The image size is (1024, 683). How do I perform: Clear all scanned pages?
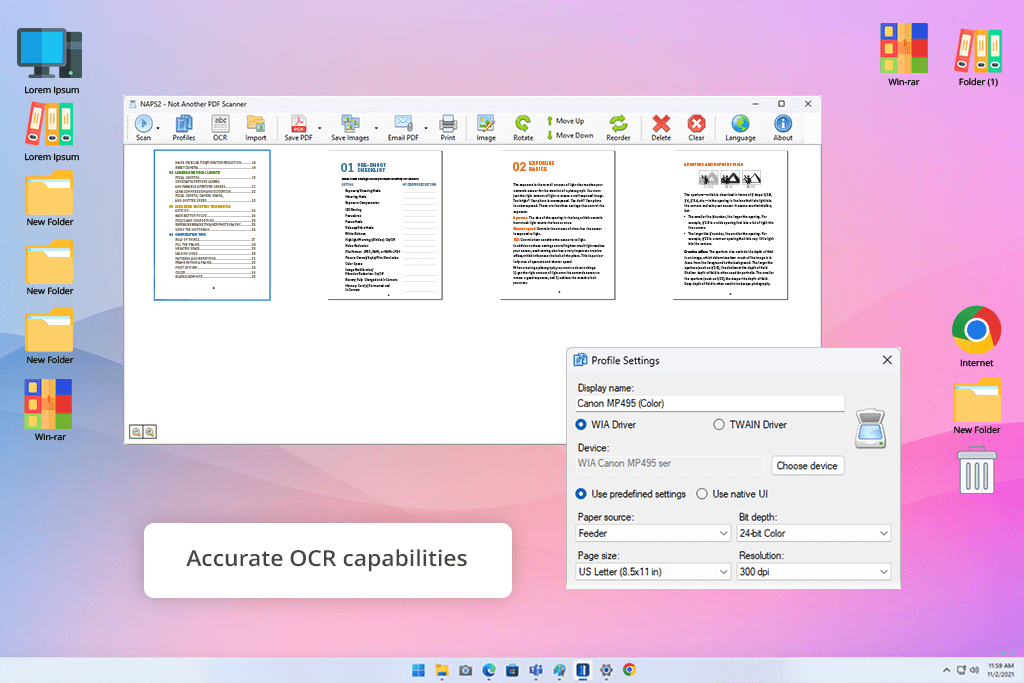696,127
